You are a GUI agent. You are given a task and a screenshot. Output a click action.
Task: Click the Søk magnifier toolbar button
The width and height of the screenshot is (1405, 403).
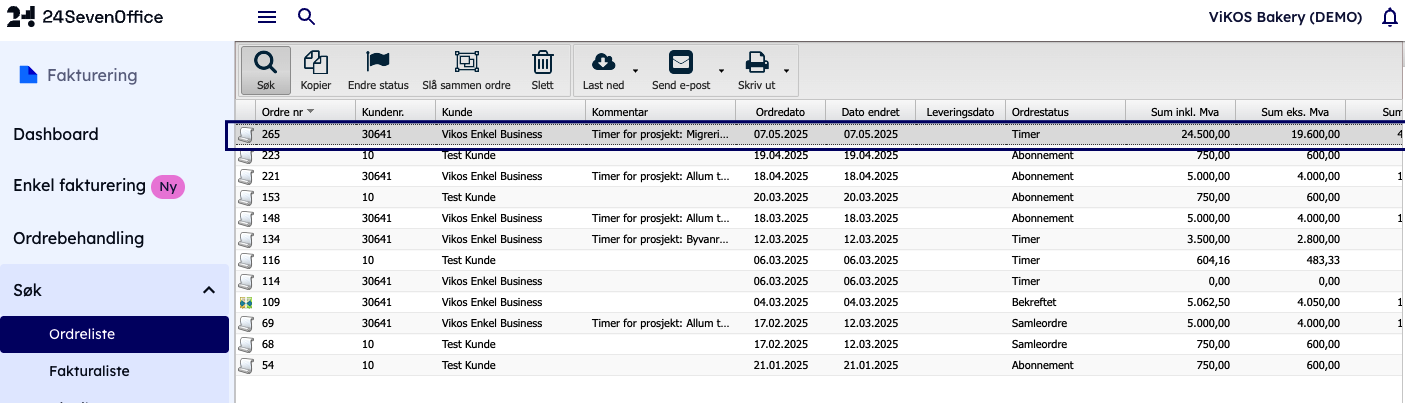click(266, 63)
